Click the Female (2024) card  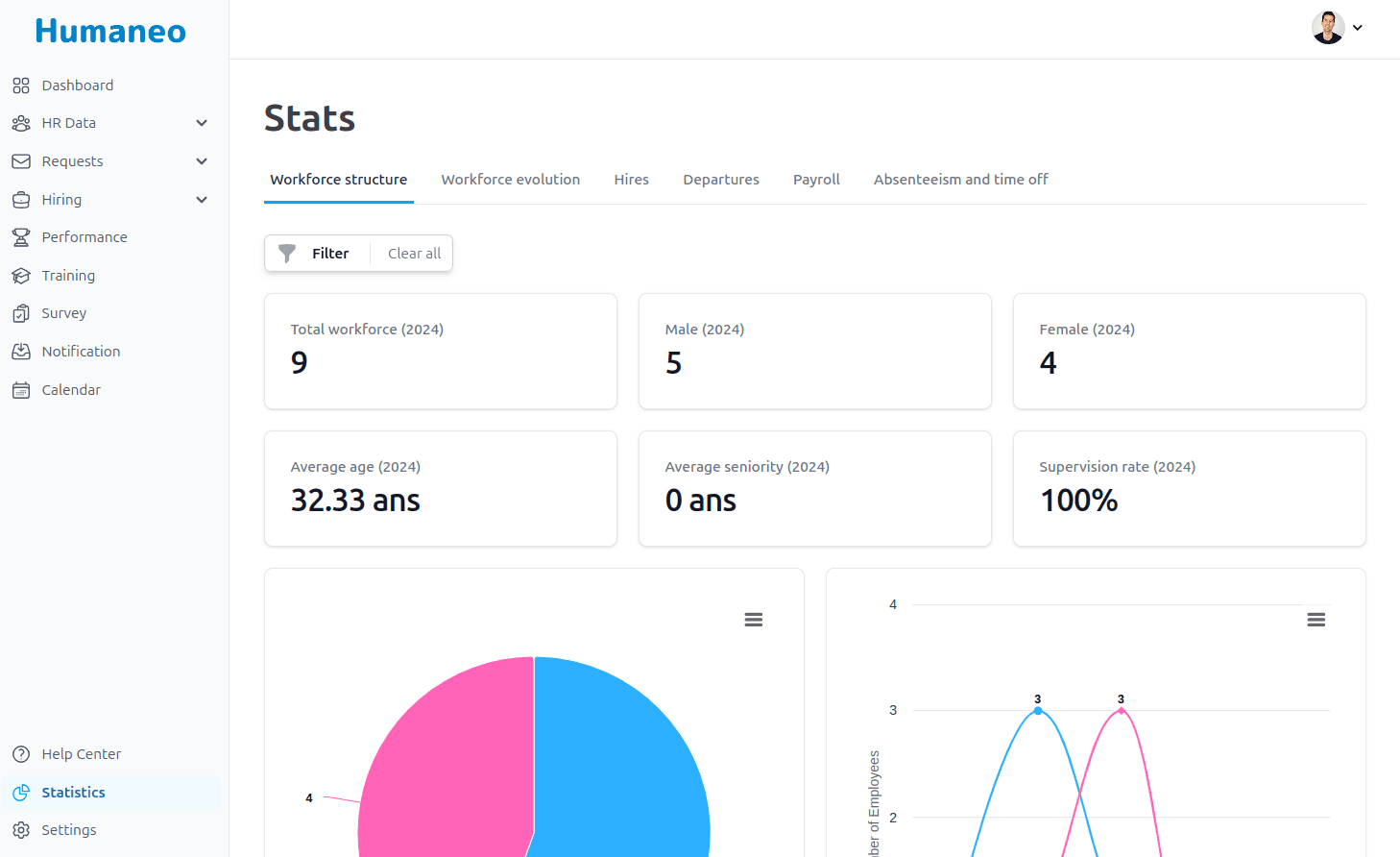coord(1190,352)
